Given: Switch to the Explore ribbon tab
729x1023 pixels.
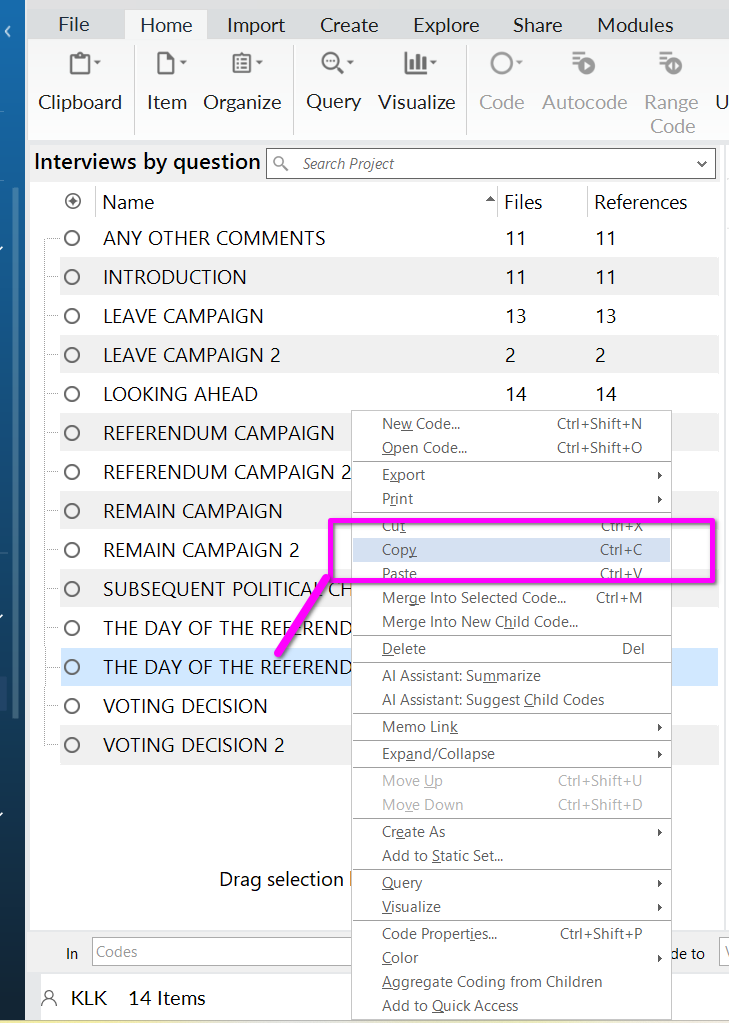Looking at the screenshot, I should 445,25.
